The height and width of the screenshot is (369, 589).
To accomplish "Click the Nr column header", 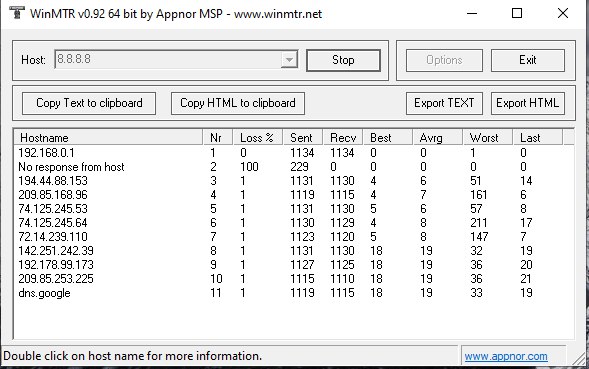I will [218, 138].
